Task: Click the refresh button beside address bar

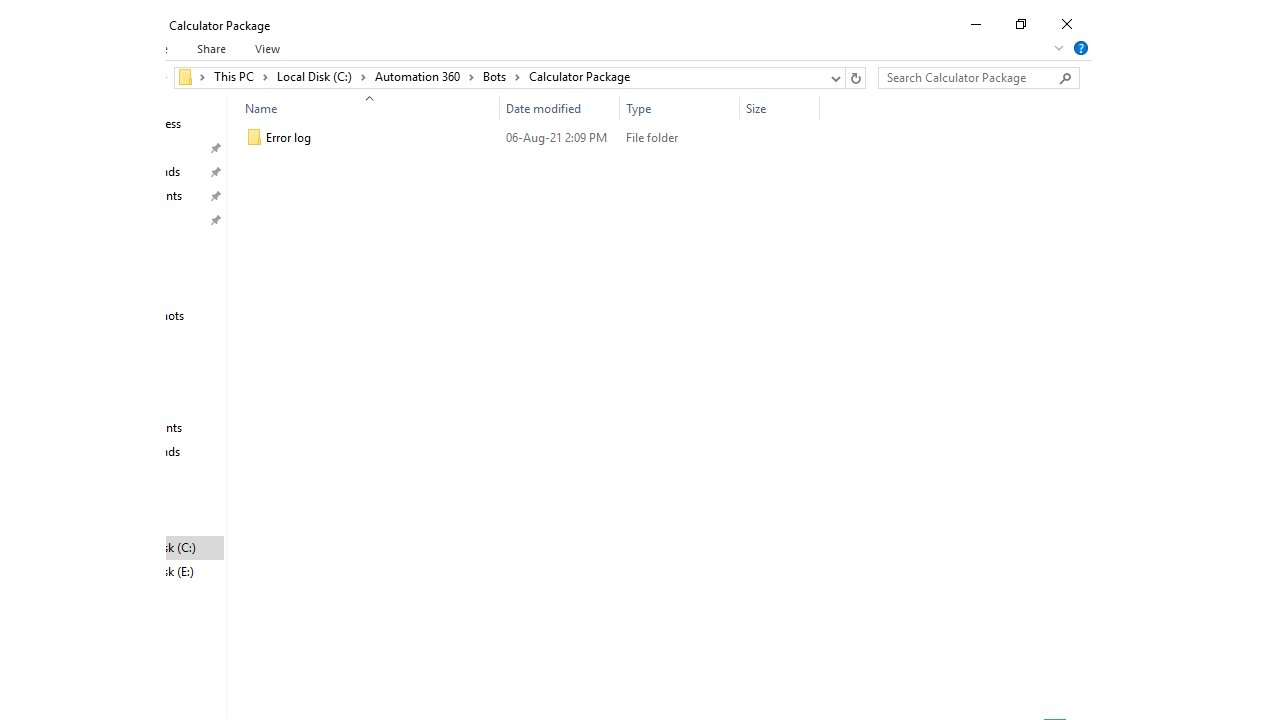Action: click(x=855, y=78)
